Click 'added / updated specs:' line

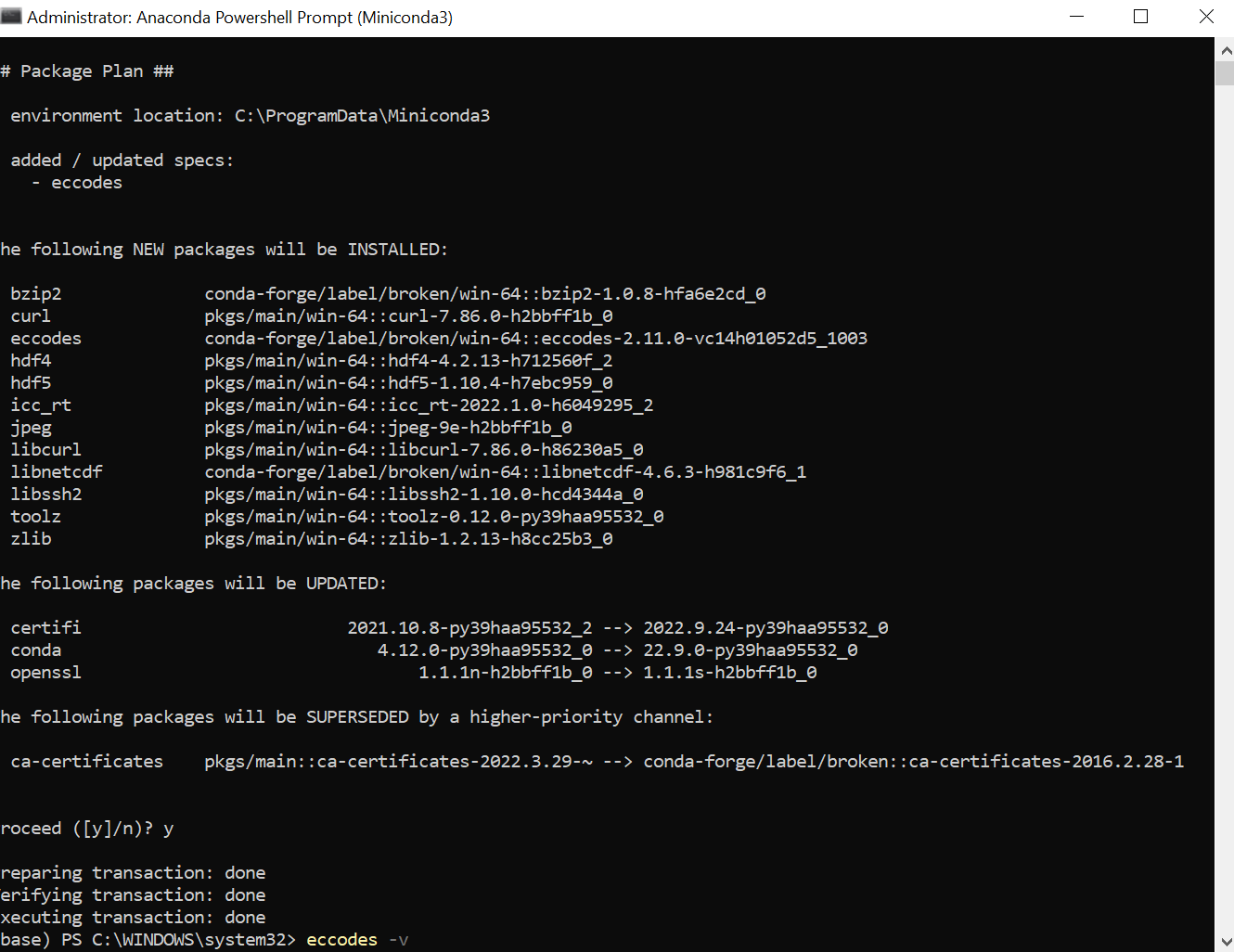point(122,161)
